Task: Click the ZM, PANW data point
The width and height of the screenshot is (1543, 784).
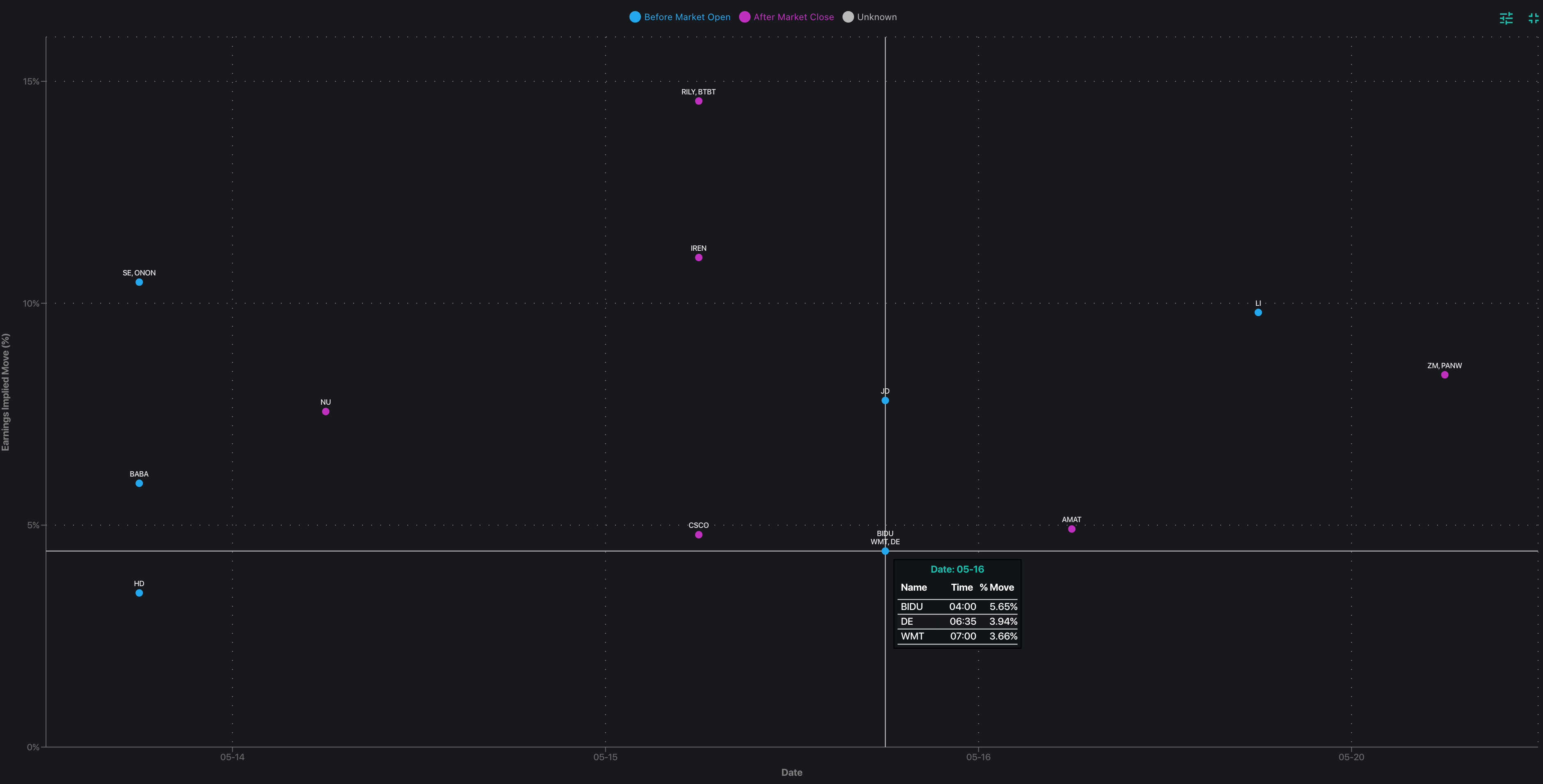Action: 1445,375
